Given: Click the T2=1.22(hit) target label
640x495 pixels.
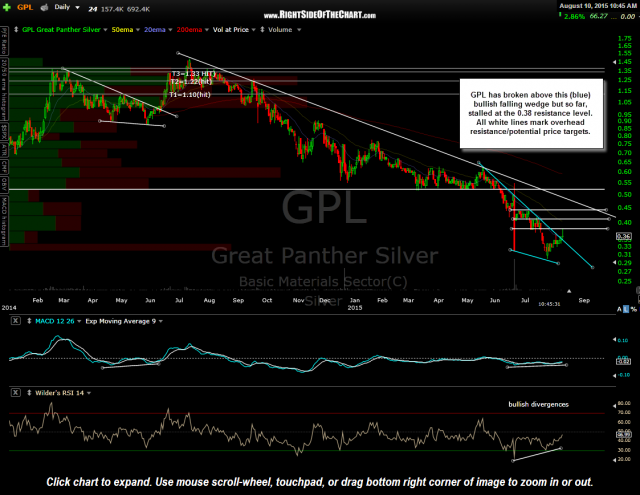Looking at the screenshot, I should 191,82.
